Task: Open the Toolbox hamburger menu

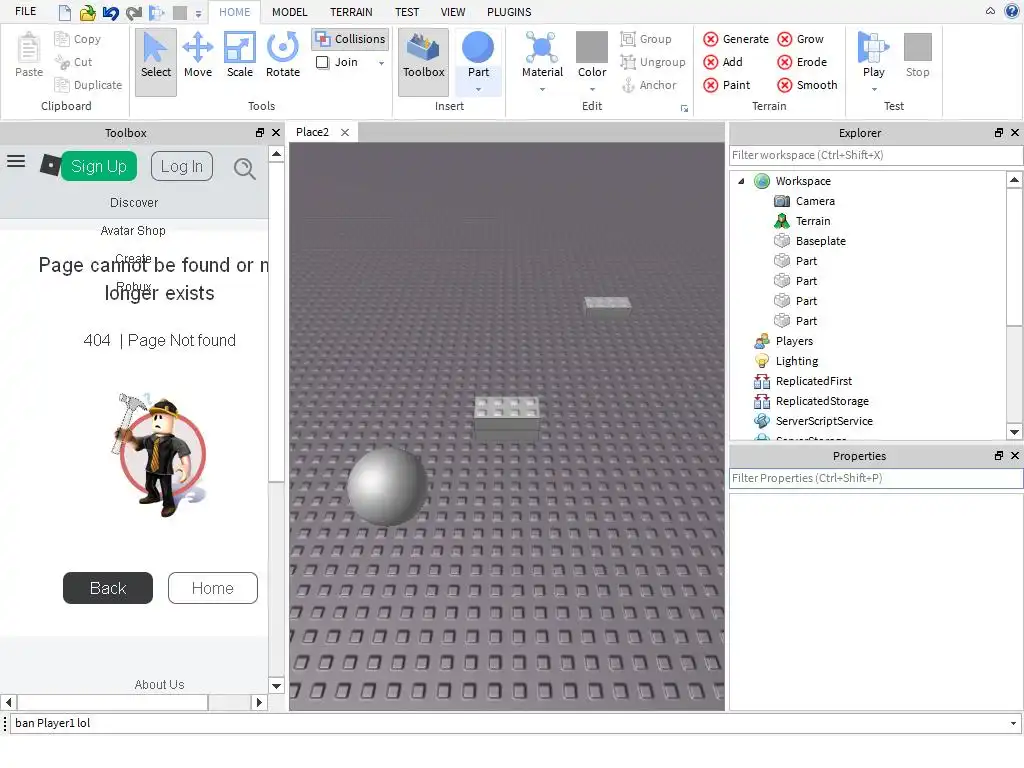Action: 16,161
